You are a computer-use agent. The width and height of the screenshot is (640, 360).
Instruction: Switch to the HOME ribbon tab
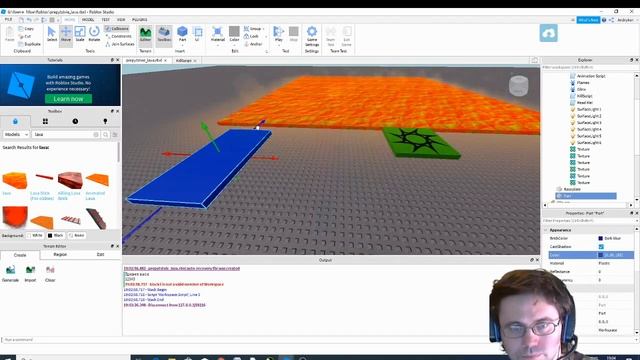(x=70, y=20)
